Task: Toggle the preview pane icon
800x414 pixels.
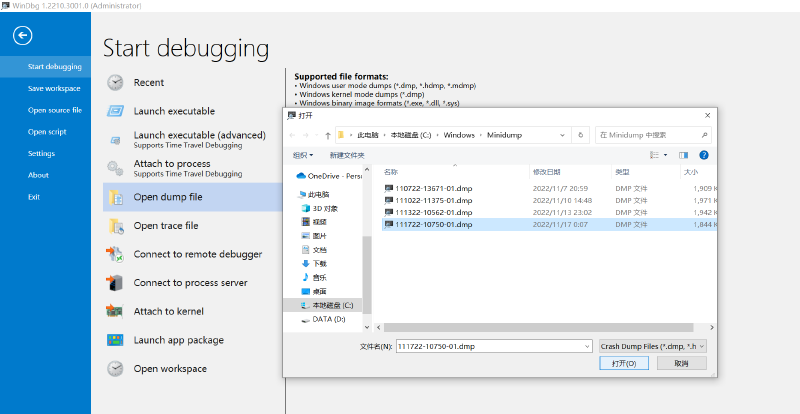Action: 684,155
